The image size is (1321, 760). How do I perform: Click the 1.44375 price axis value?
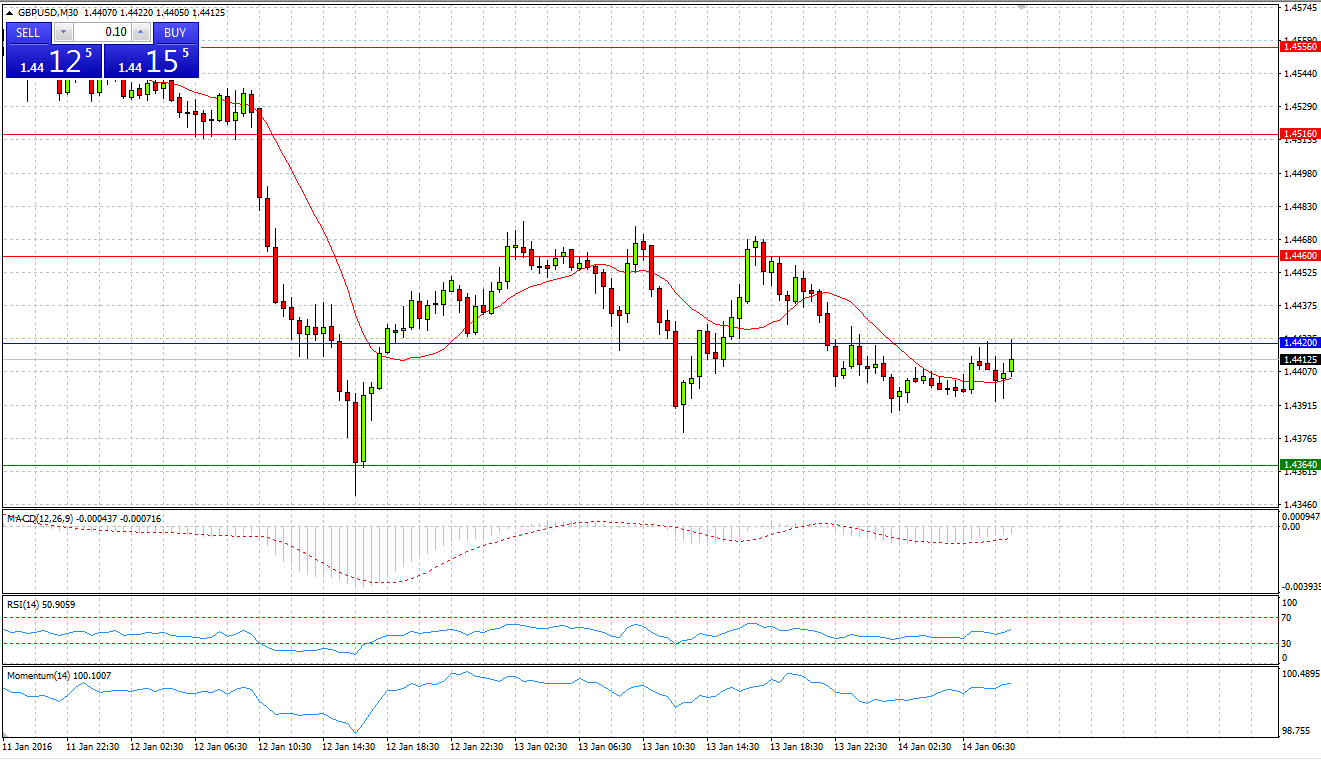(1299, 305)
